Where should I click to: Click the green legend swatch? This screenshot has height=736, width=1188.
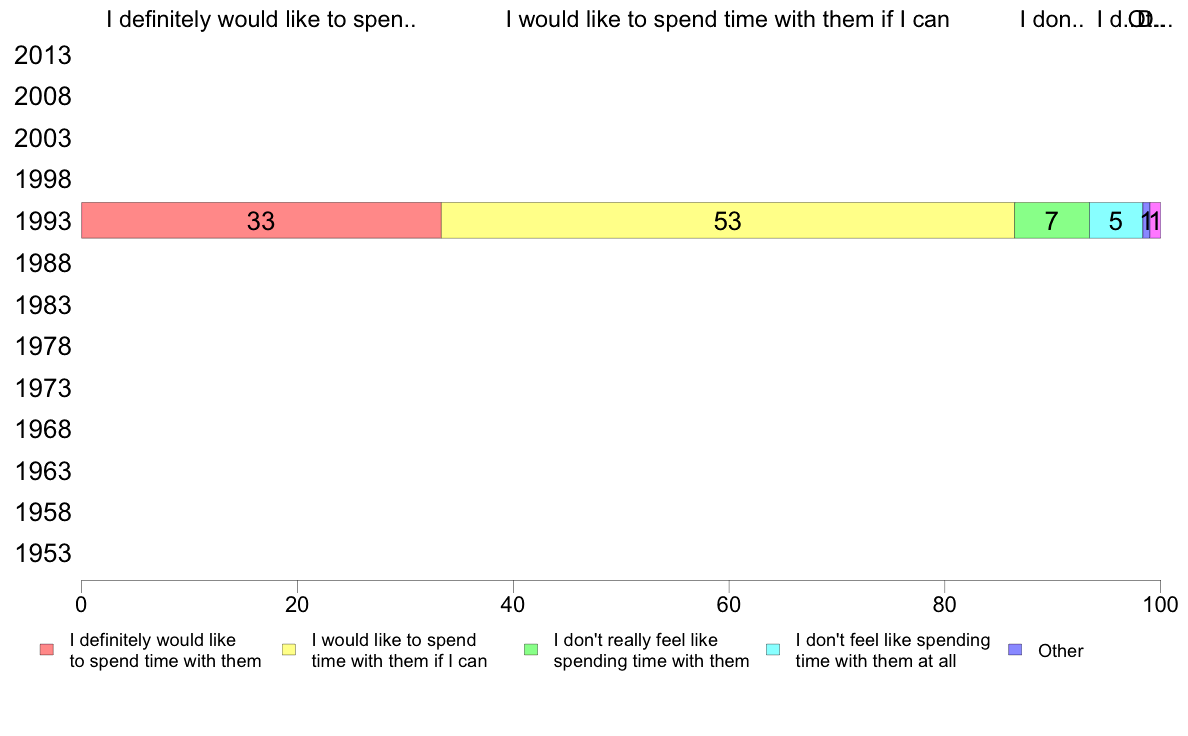[x=531, y=650]
